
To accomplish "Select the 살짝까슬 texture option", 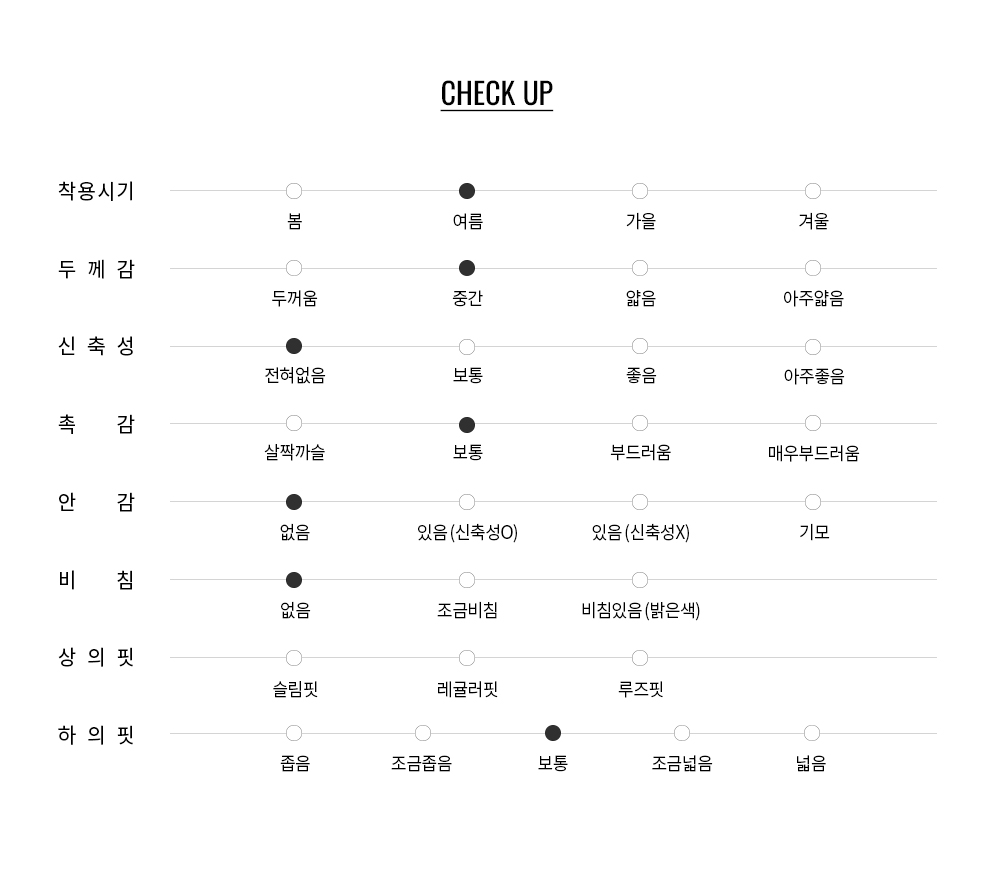I will tap(294, 423).
